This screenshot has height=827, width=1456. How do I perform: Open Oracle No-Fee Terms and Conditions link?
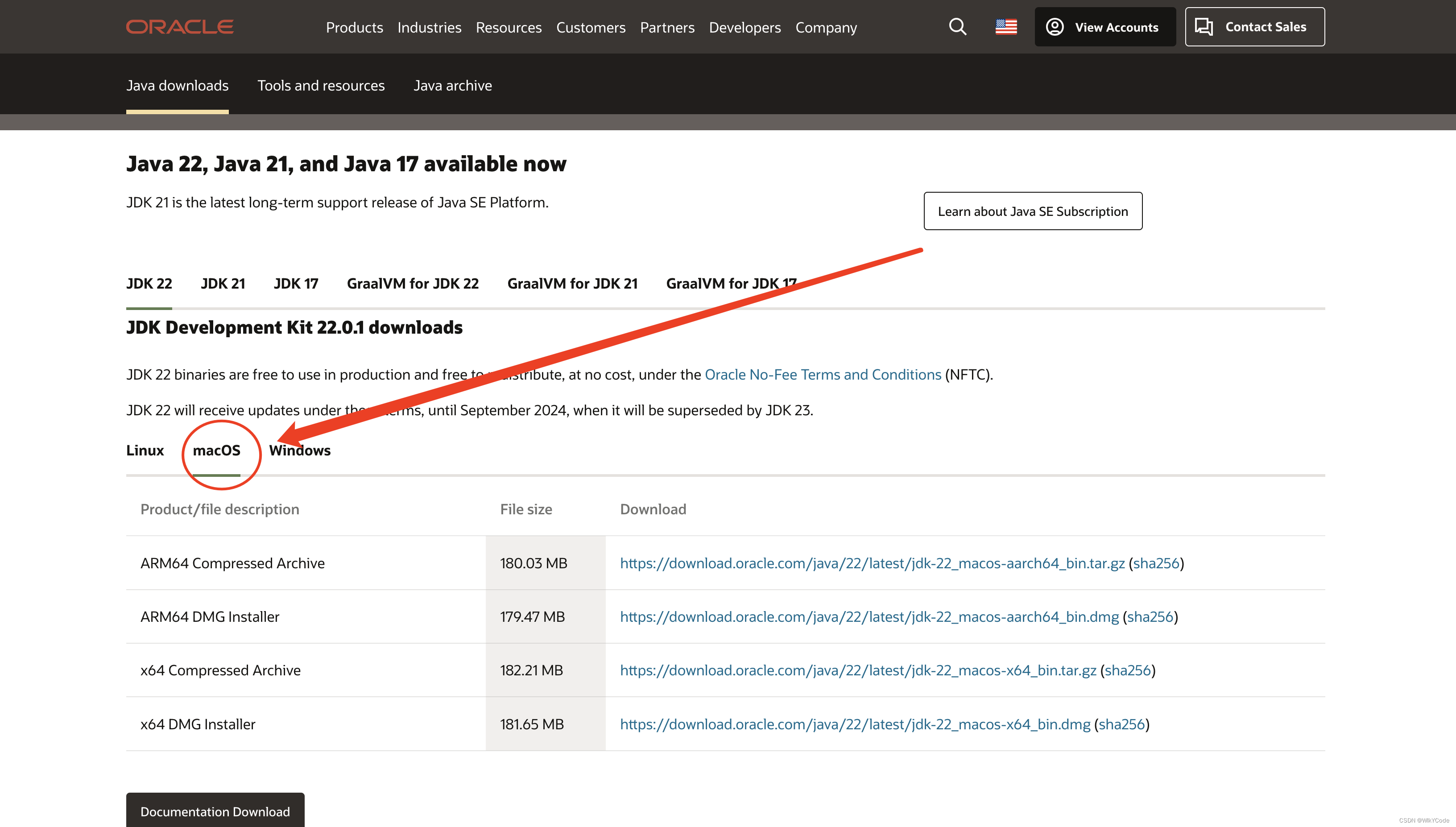pyautogui.click(x=823, y=375)
